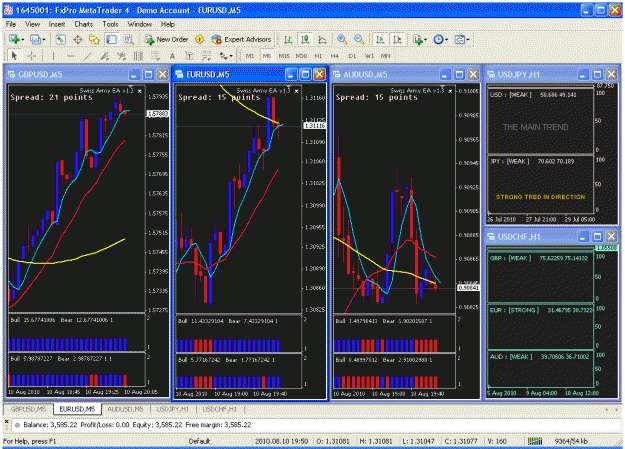The height and width of the screenshot is (449, 625).
Task: Click the New Order button
Action: pyautogui.click(x=167, y=39)
